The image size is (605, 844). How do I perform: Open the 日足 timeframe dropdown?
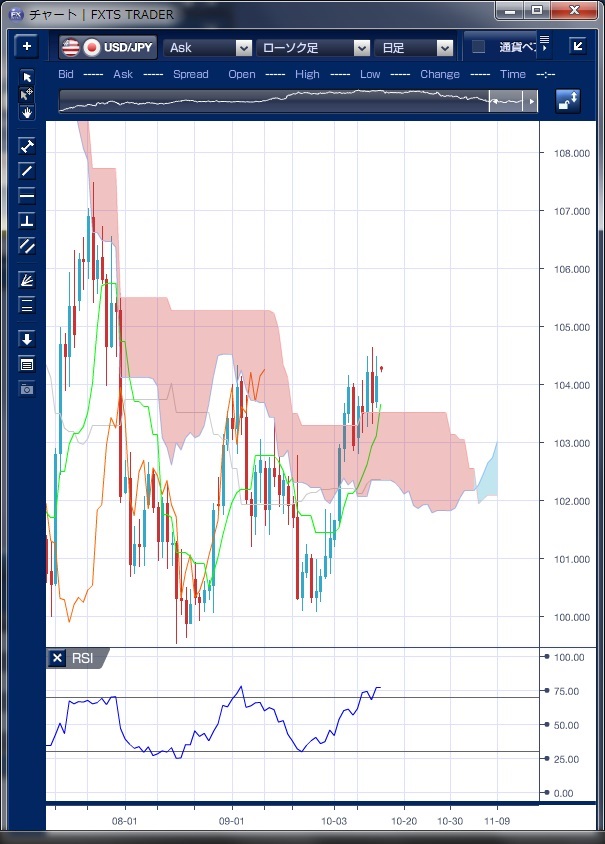(x=444, y=48)
